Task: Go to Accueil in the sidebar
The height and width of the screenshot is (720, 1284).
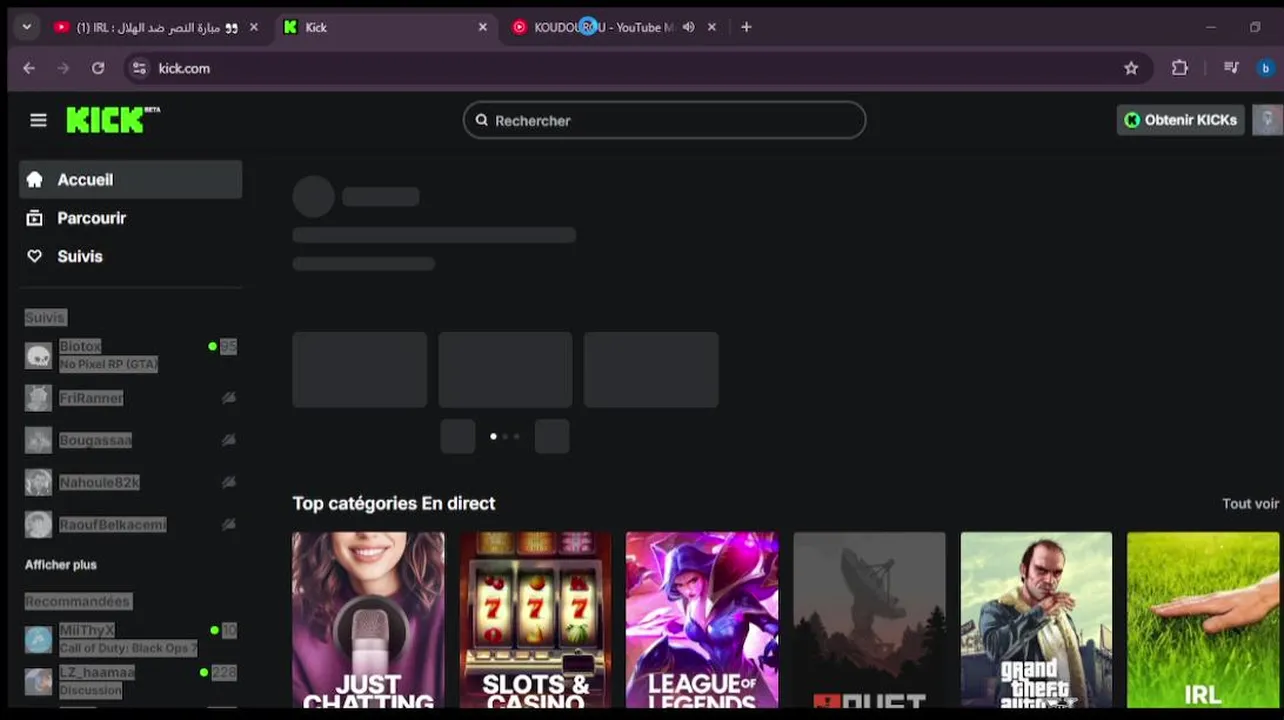Action: [x=130, y=180]
